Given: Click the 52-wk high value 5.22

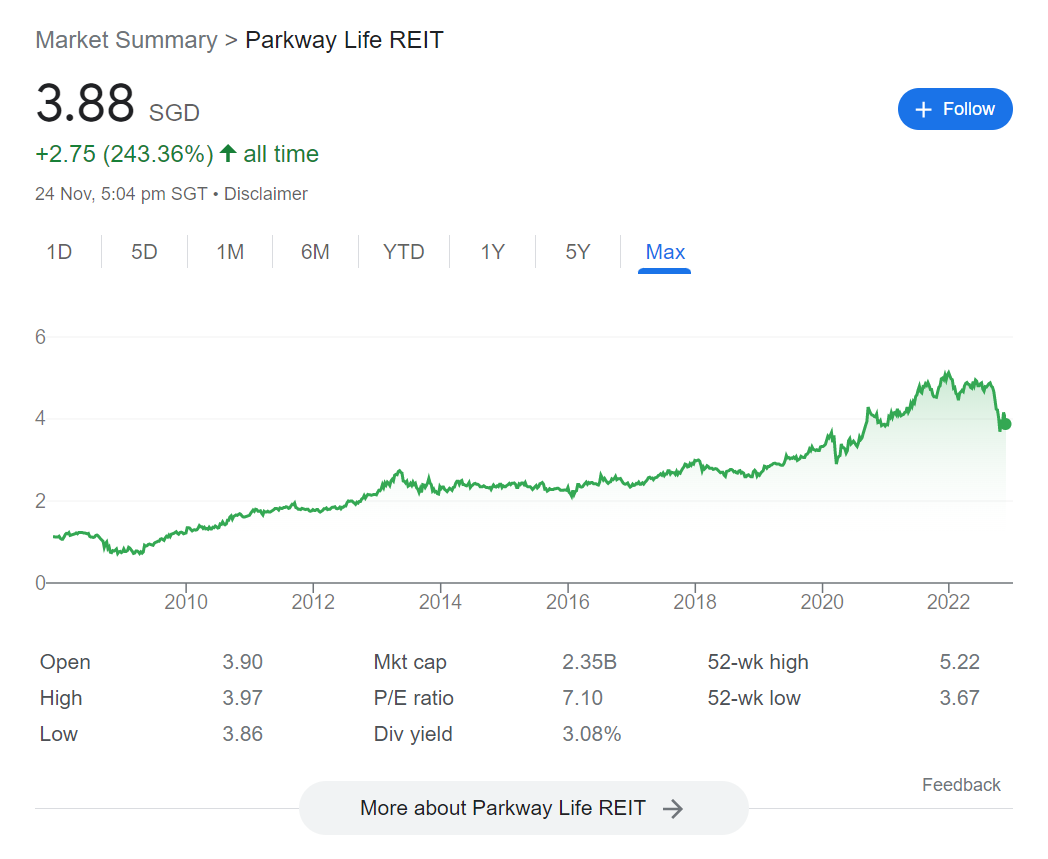Looking at the screenshot, I should coord(959,662).
